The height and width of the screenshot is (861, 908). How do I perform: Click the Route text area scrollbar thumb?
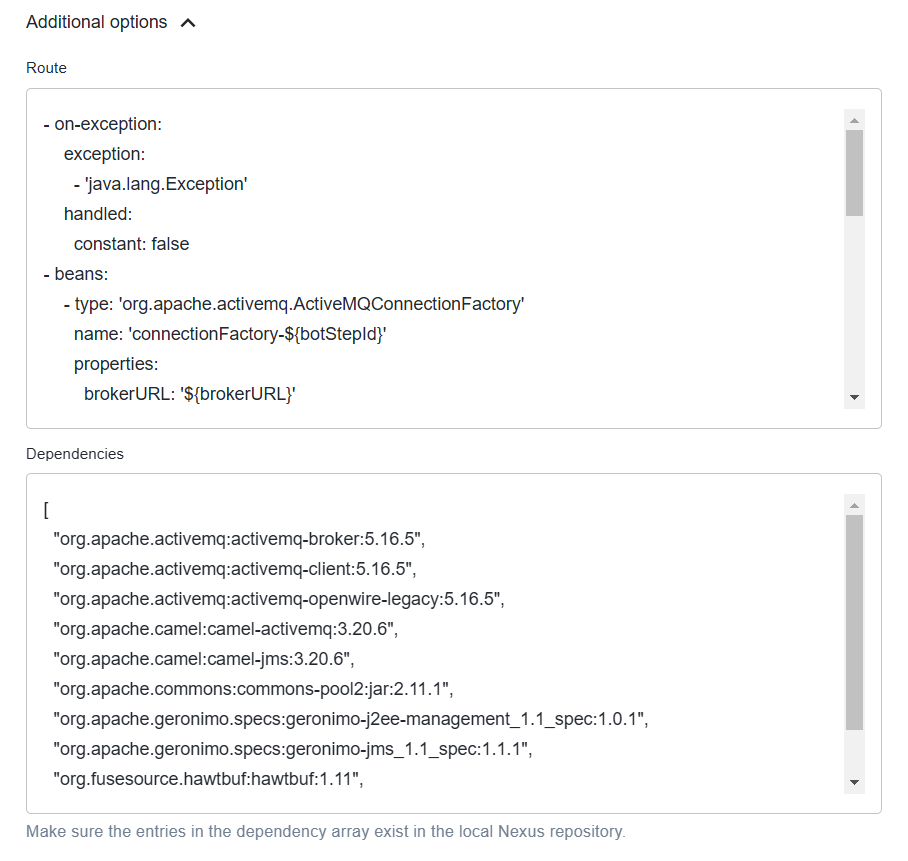pos(854,173)
